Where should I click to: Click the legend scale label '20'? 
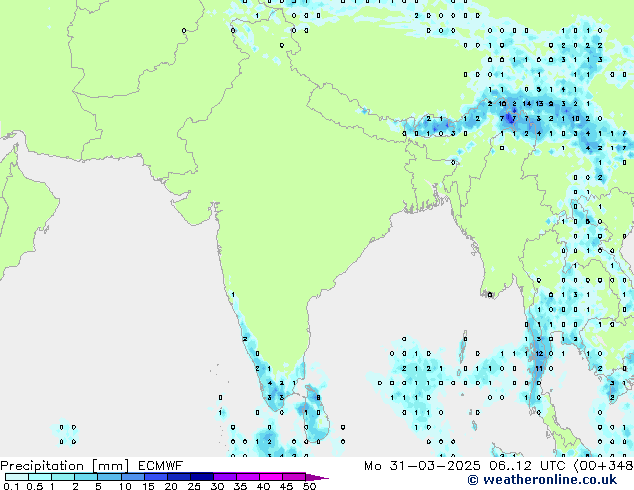point(171,486)
